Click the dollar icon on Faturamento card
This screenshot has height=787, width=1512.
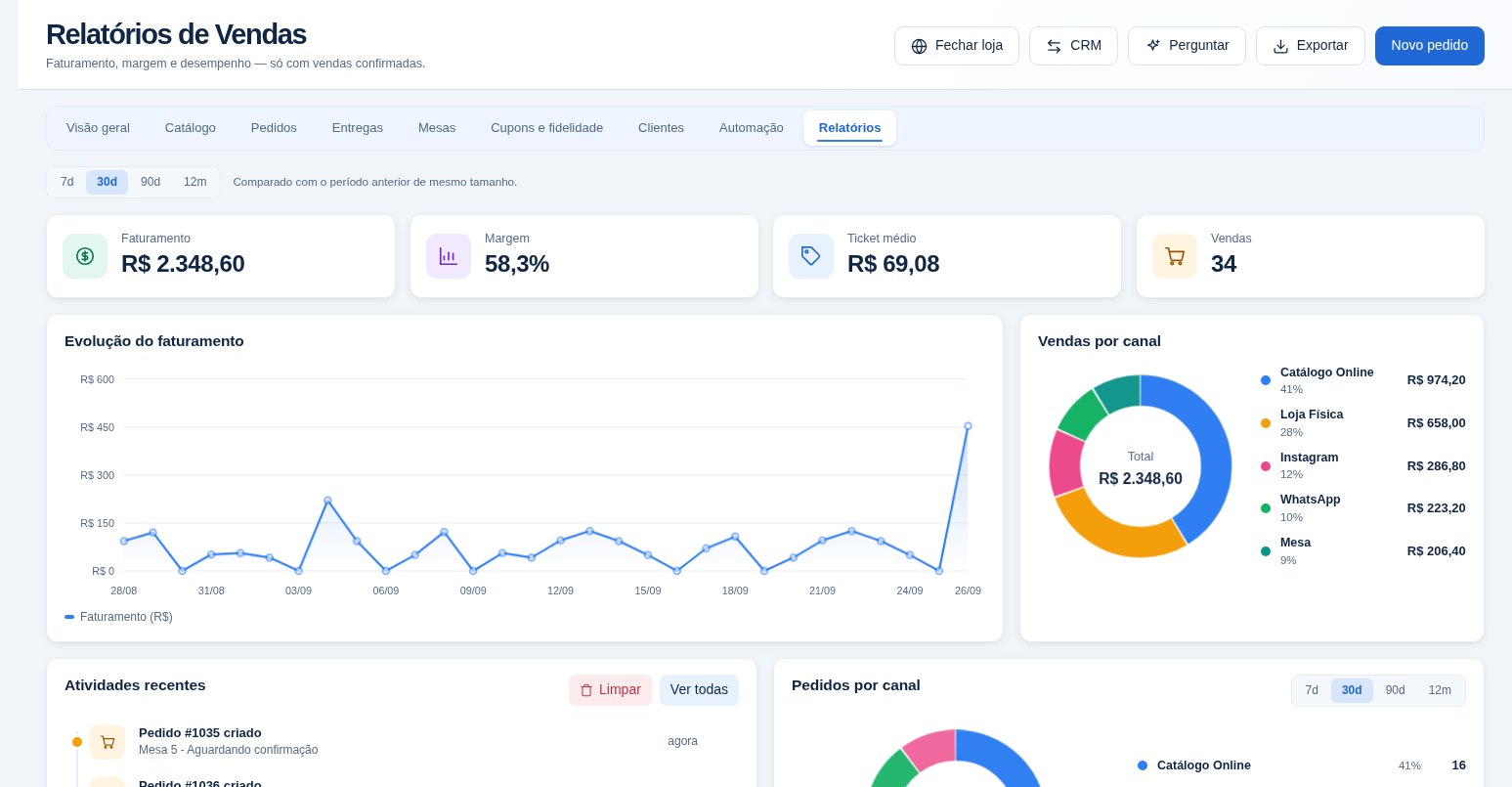tap(85, 256)
